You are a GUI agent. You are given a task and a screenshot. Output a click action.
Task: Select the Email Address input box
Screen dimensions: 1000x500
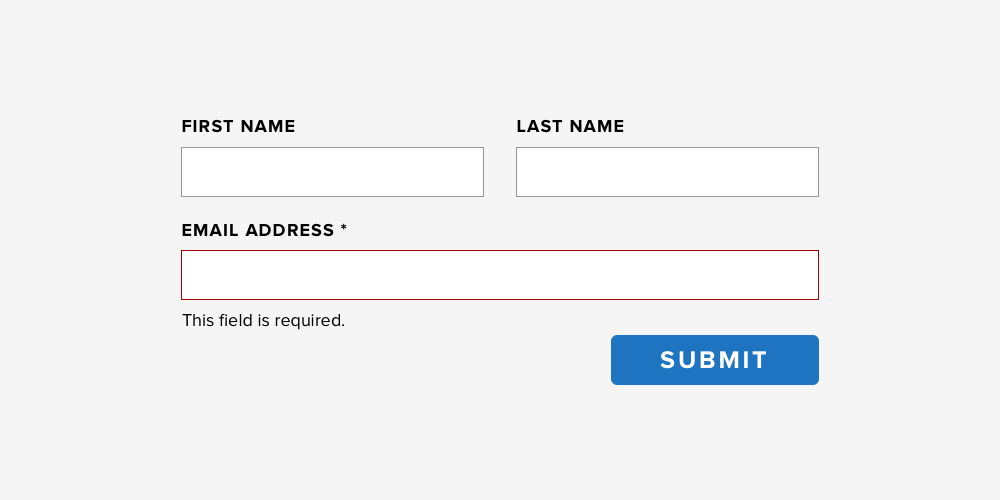500,275
